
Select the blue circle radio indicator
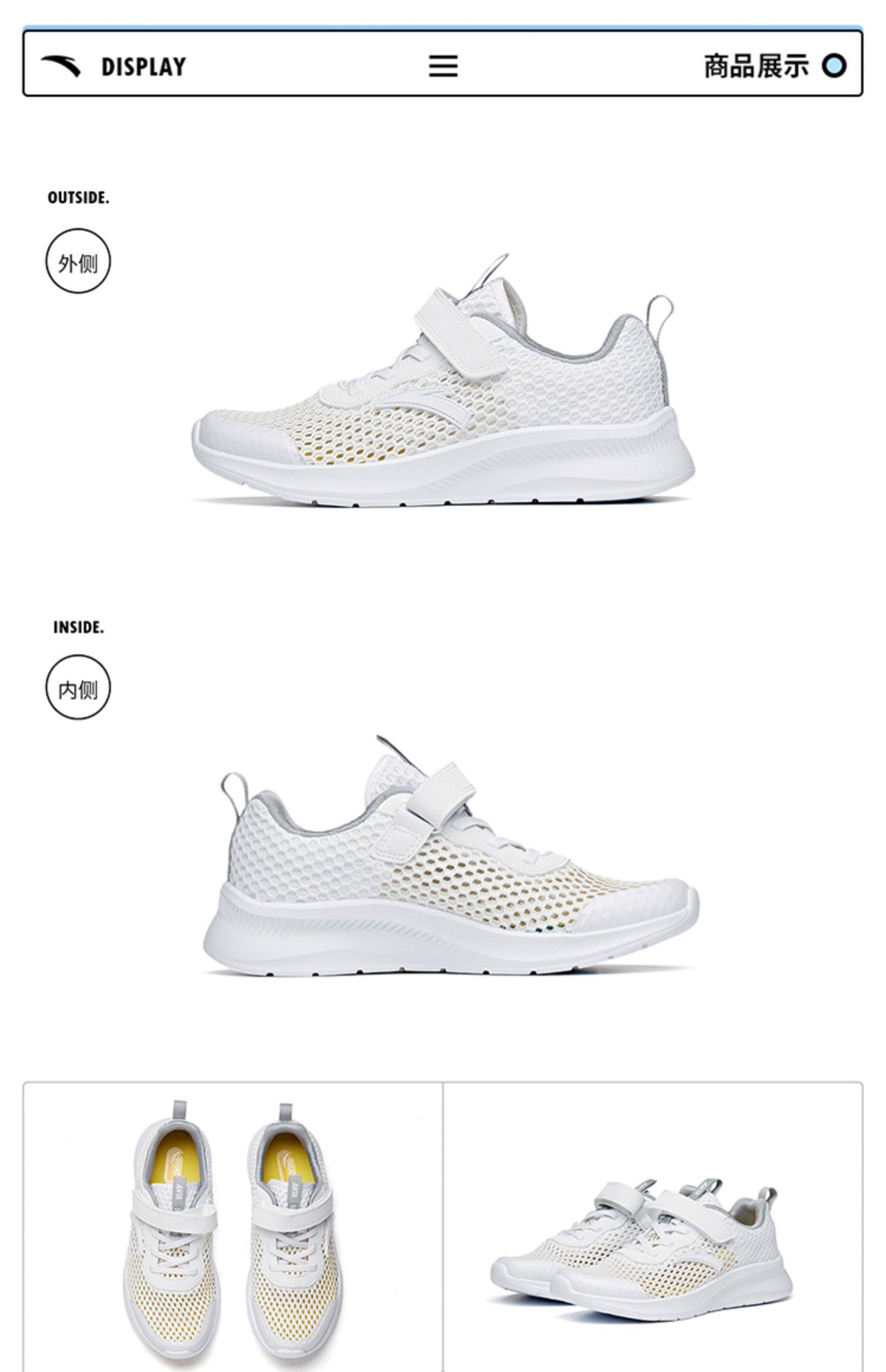tap(834, 66)
